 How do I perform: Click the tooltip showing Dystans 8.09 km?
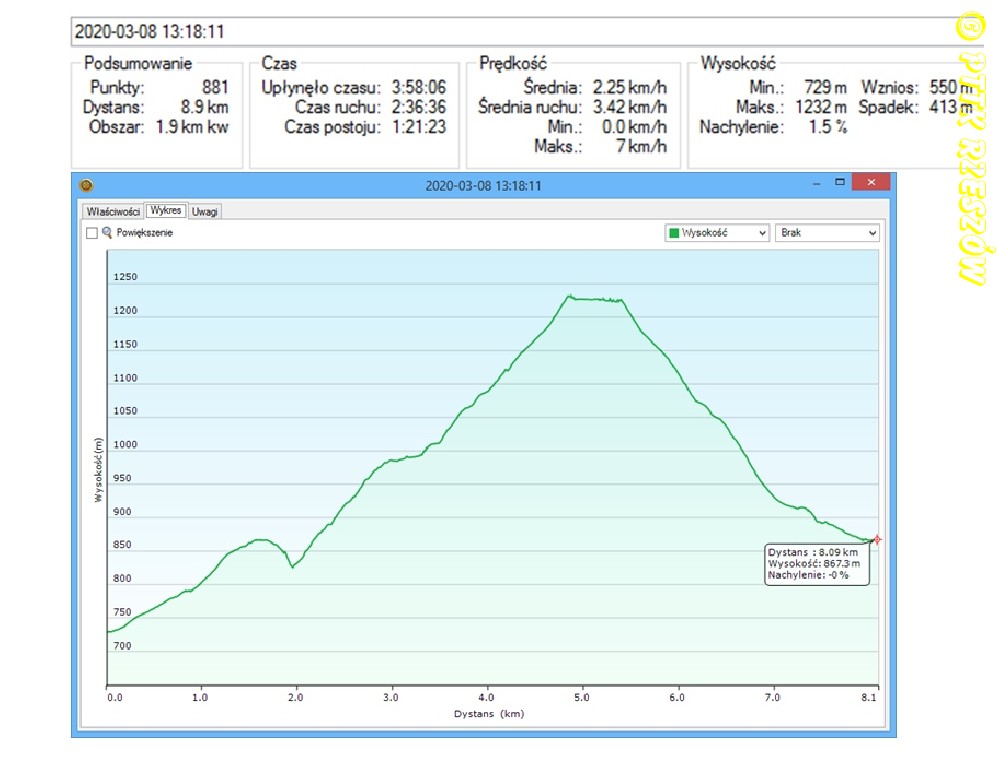tap(814, 564)
